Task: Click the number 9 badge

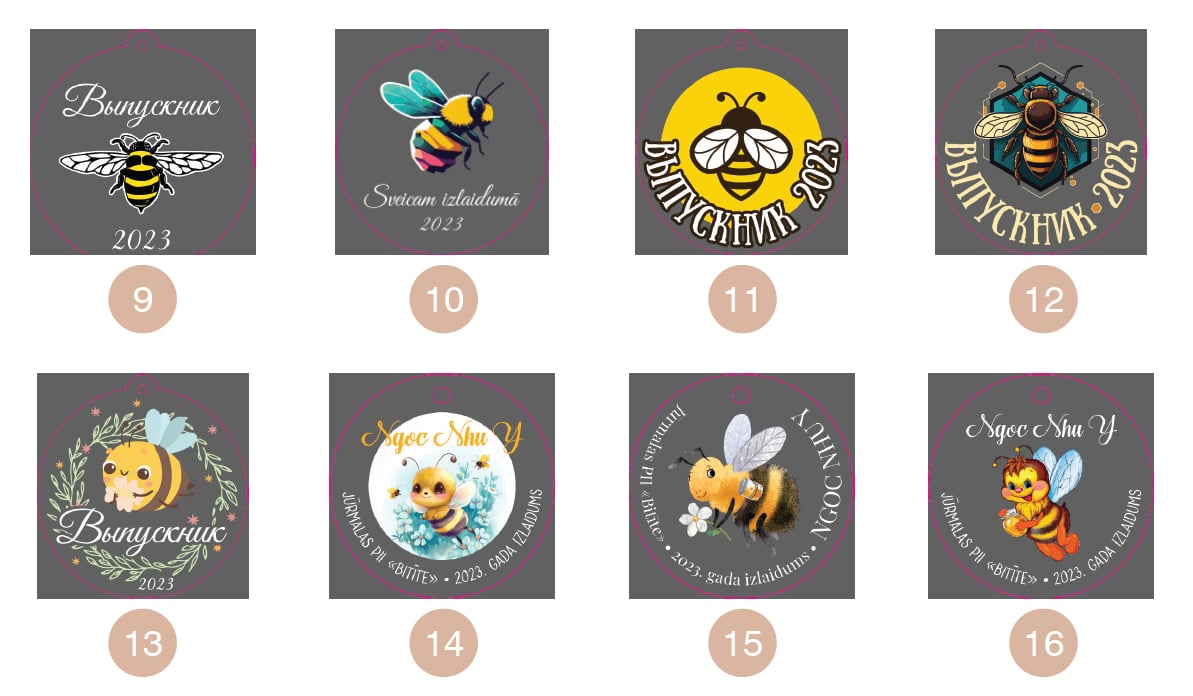Action: pos(143,299)
